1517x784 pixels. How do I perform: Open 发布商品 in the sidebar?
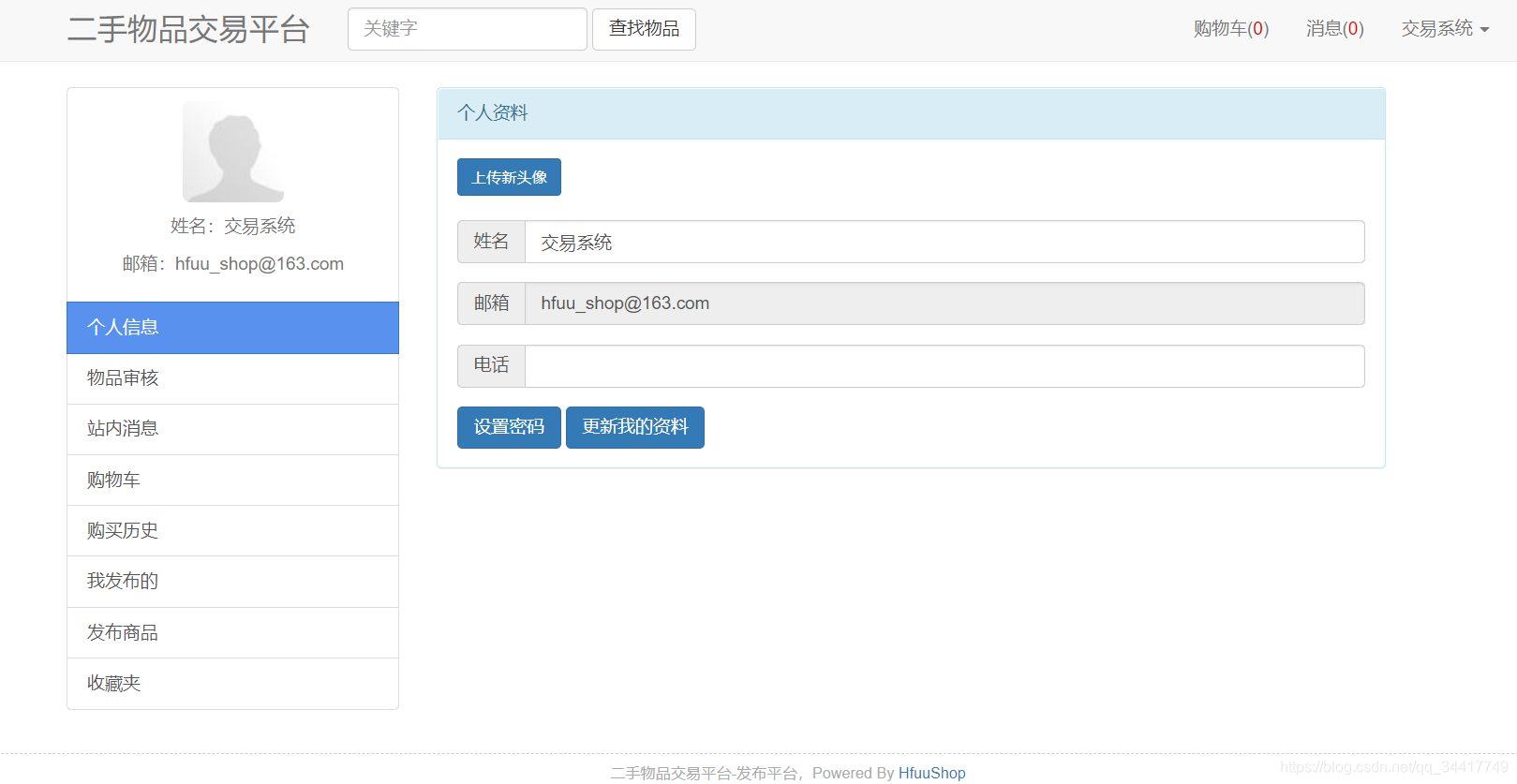232,633
